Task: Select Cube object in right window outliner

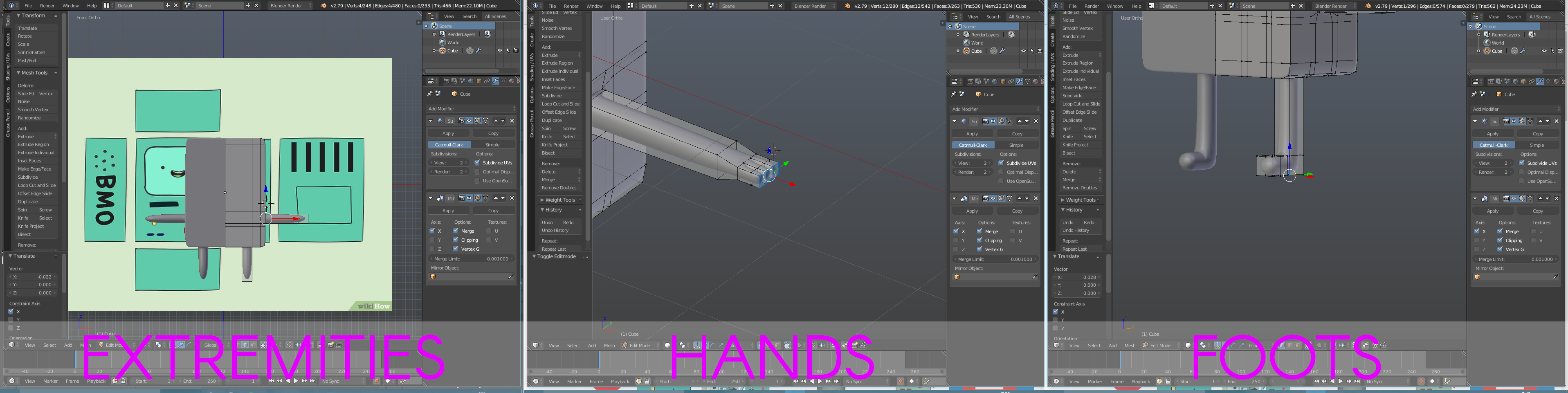Action: (x=1497, y=51)
